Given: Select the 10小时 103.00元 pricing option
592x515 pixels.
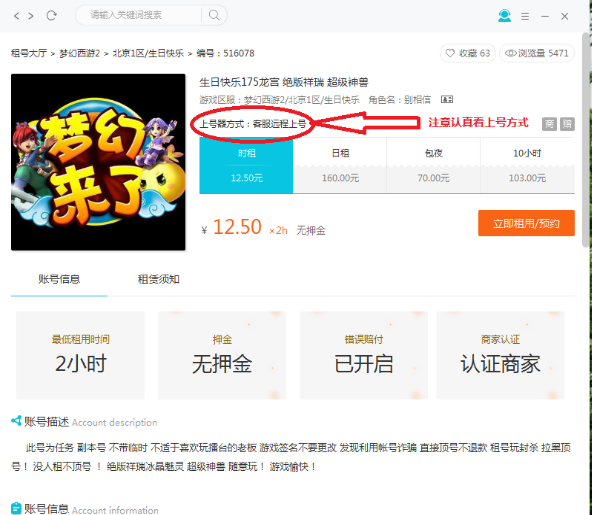Looking at the screenshot, I should click(527, 165).
